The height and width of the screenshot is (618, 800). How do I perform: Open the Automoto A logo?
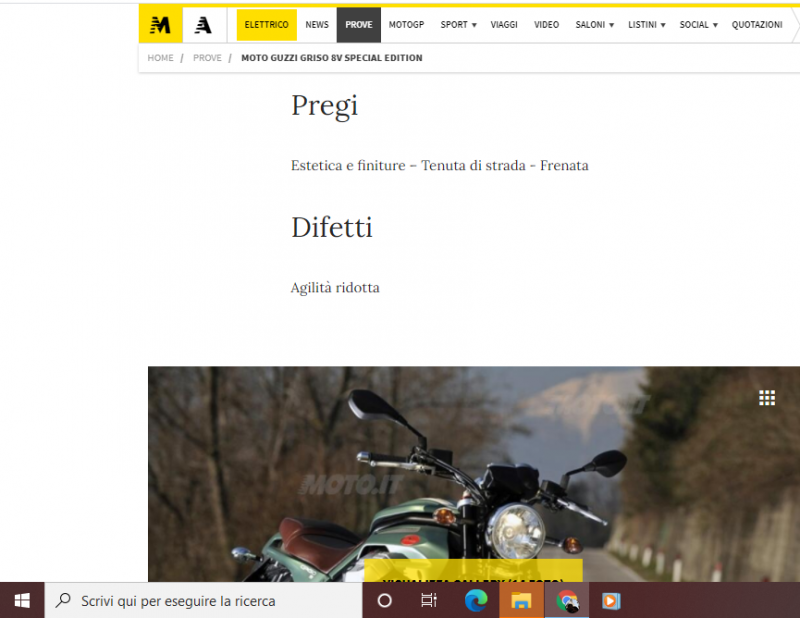(x=204, y=24)
